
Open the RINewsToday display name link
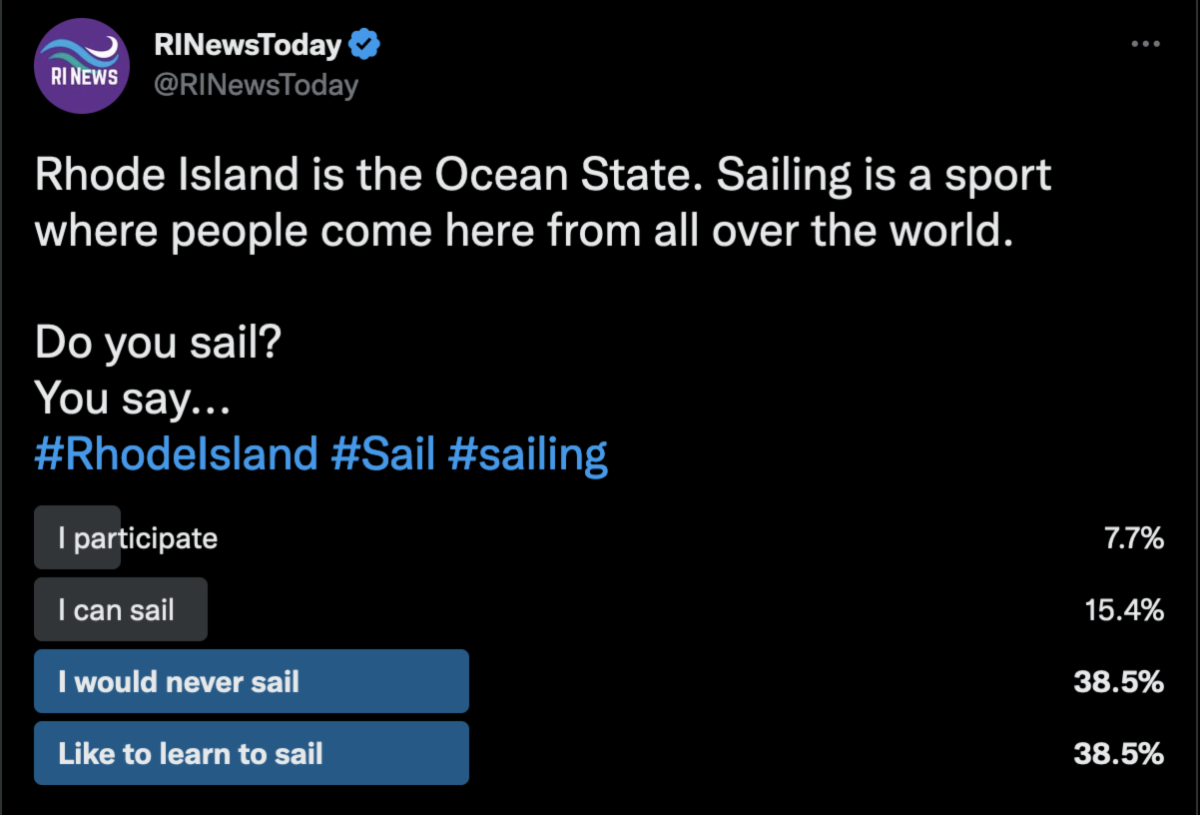[x=248, y=45]
